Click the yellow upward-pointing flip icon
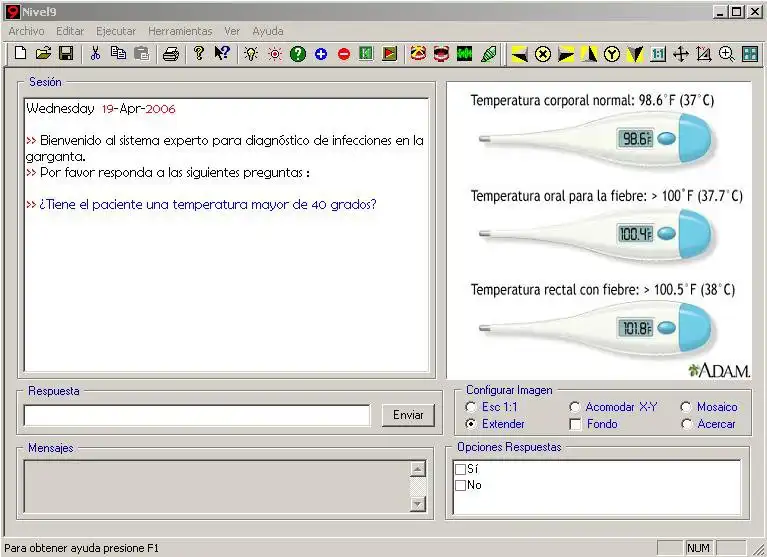Image resolution: width=767 pixels, height=557 pixels. 589,54
